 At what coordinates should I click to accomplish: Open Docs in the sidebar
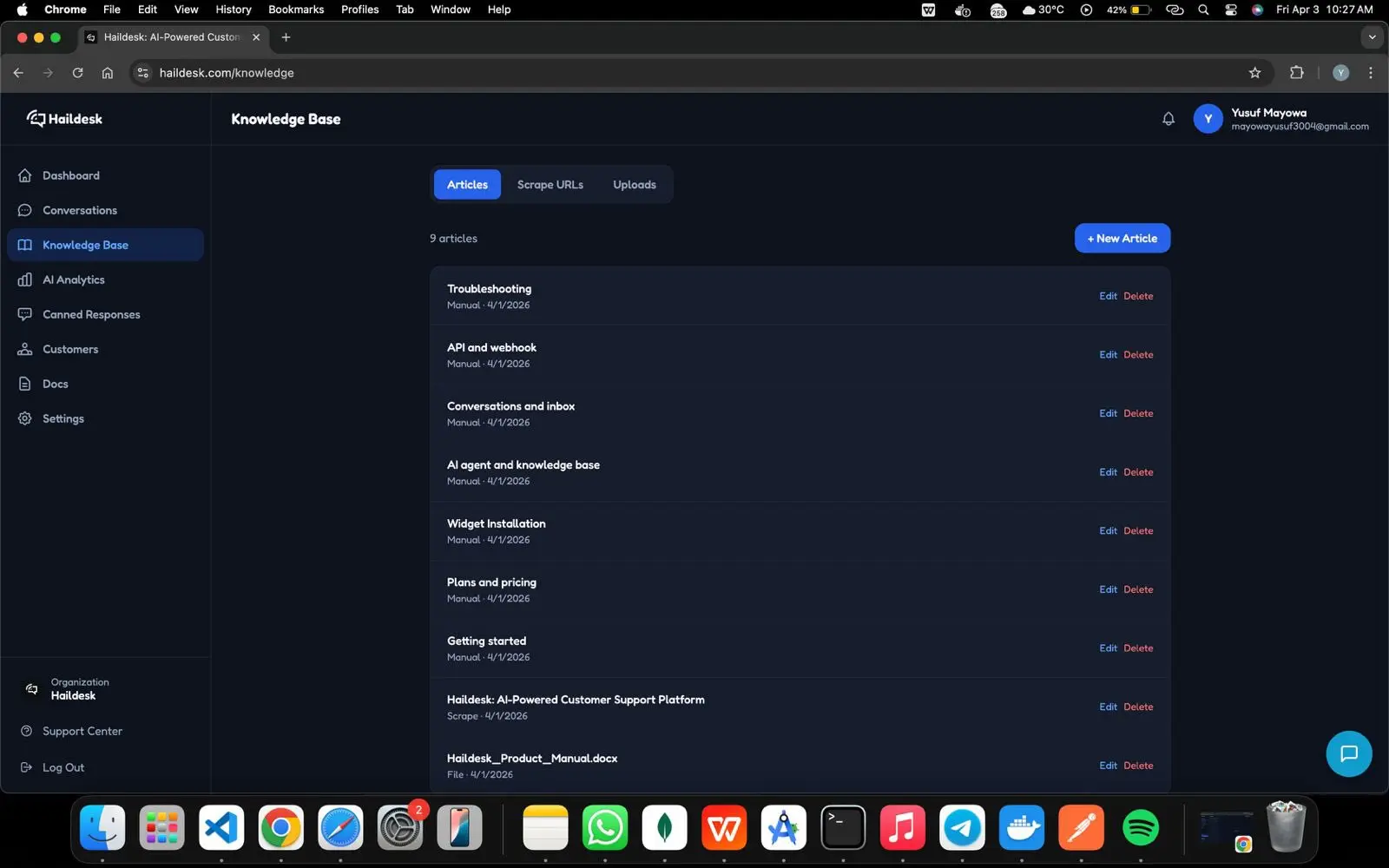pos(105,384)
